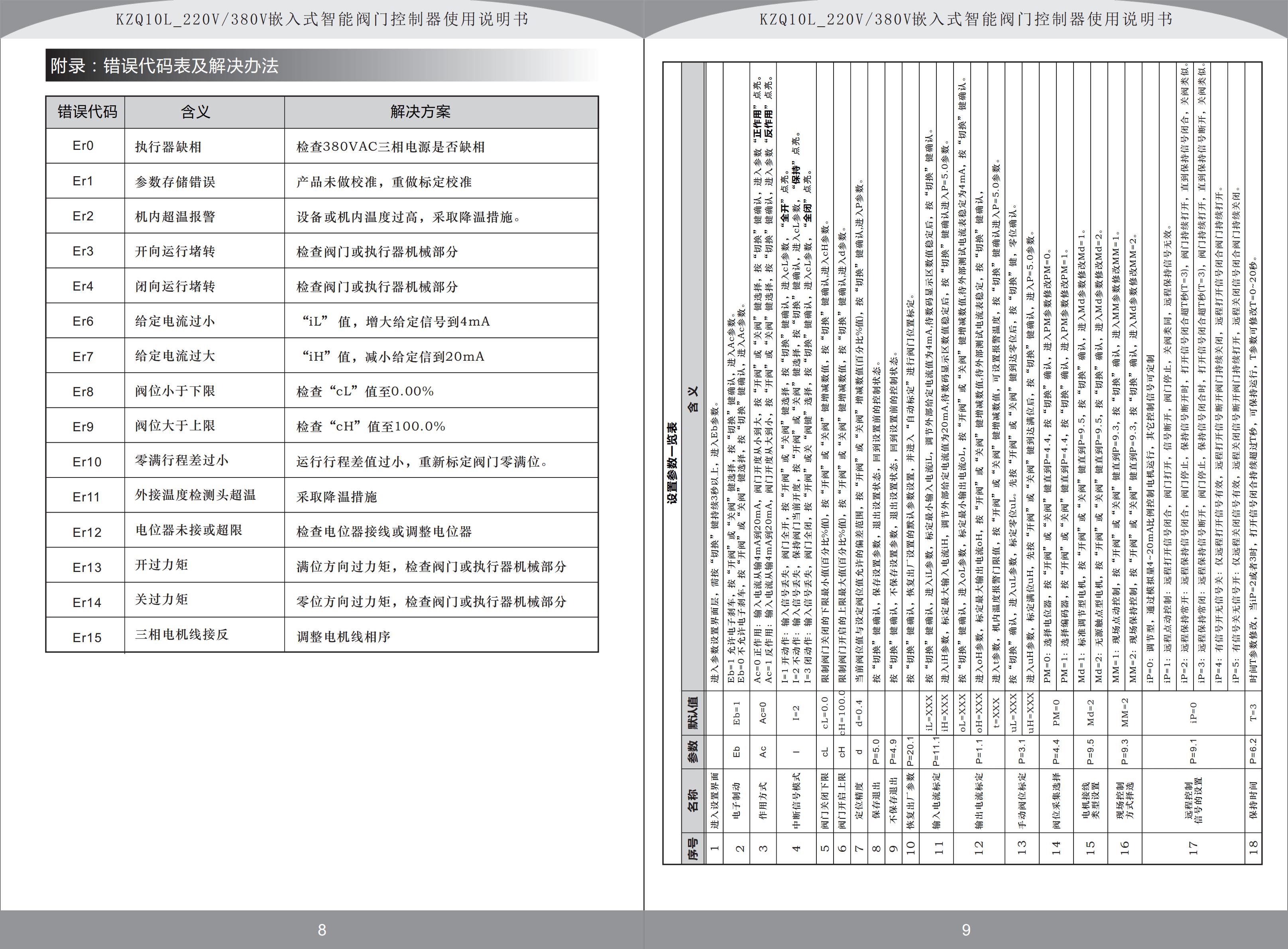The height and width of the screenshot is (949, 1288).
Task: Click the left page manual title header
Action: click(322, 20)
